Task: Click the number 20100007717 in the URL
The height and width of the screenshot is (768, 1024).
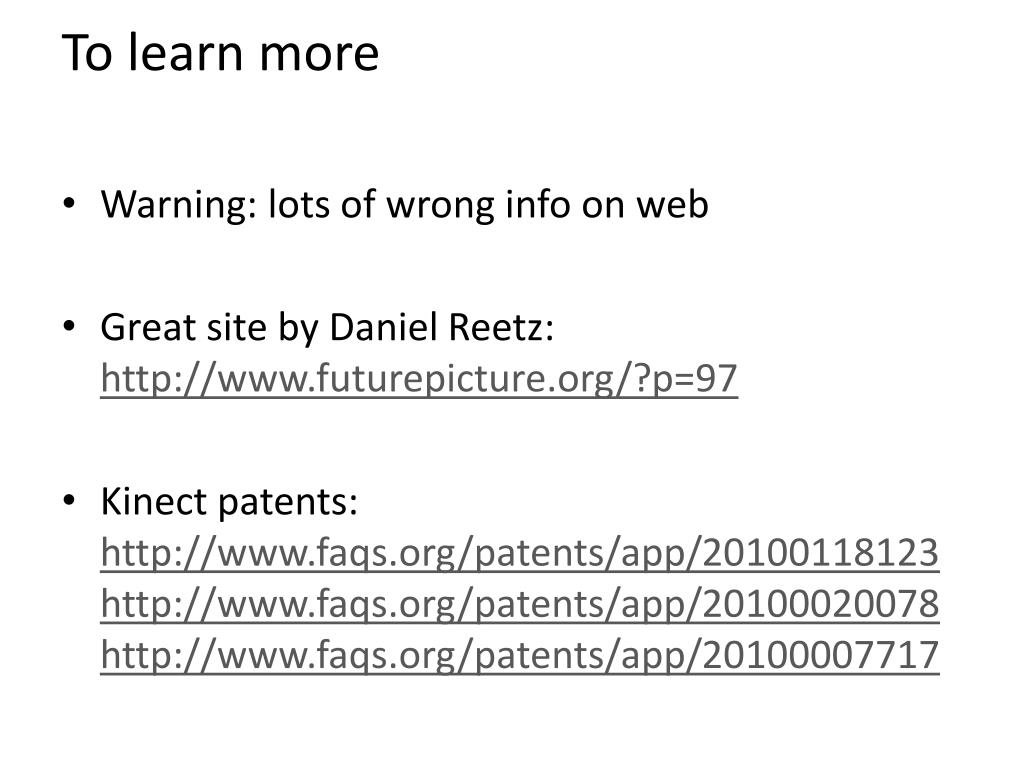Action: 821,655
